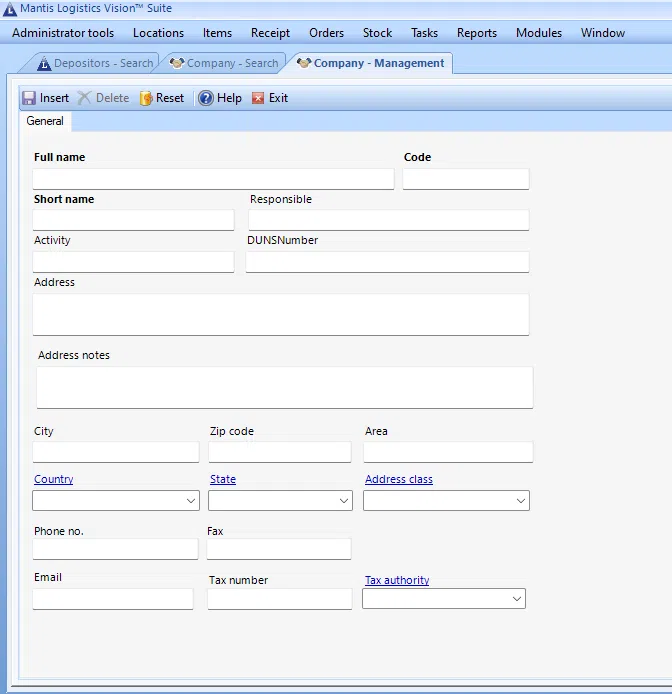Image resolution: width=672 pixels, height=694 pixels.
Task: Switch to Company - Search tab
Action: coord(224,63)
